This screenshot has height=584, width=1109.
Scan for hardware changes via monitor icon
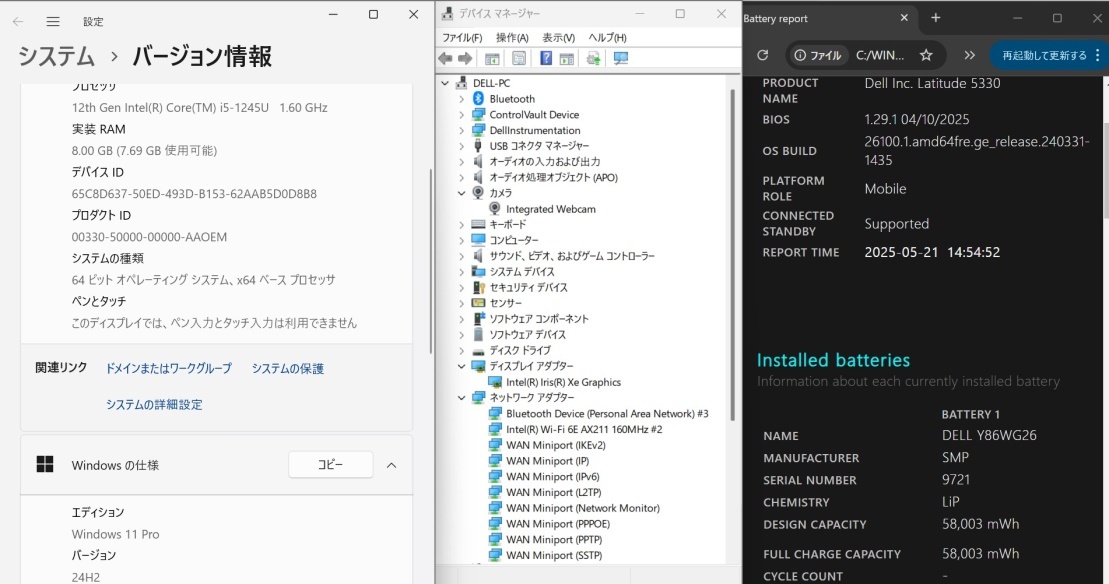pyautogui.click(x=621, y=59)
